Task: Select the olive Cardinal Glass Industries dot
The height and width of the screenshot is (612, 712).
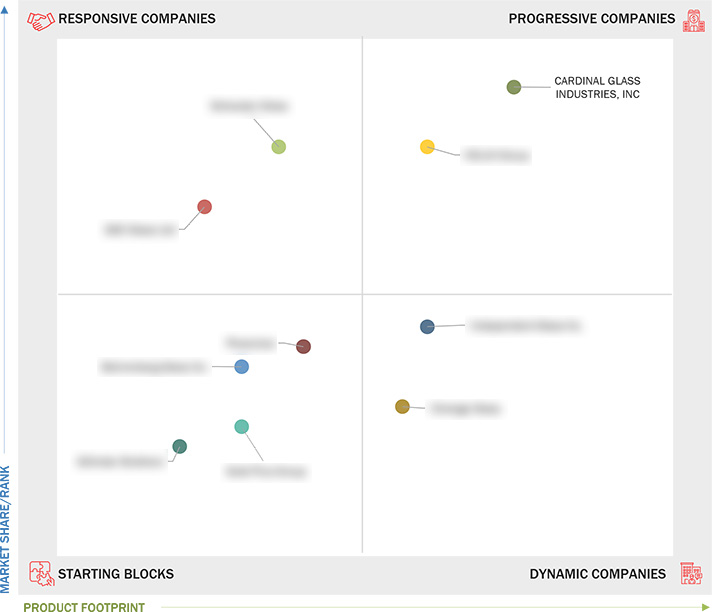Action: click(514, 87)
